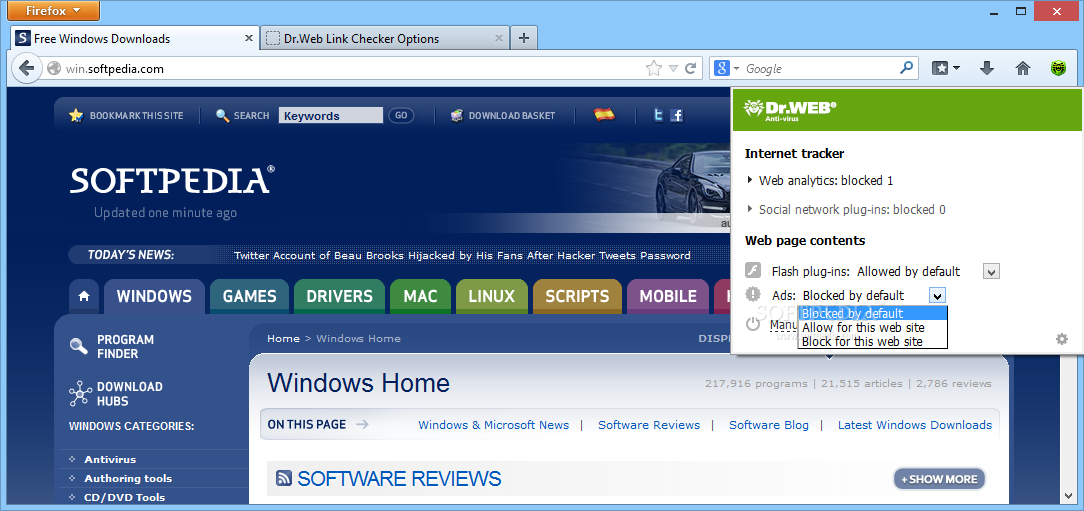This screenshot has width=1084, height=511.
Task: Click the Download Basket icon
Action: [x=457, y=115]
